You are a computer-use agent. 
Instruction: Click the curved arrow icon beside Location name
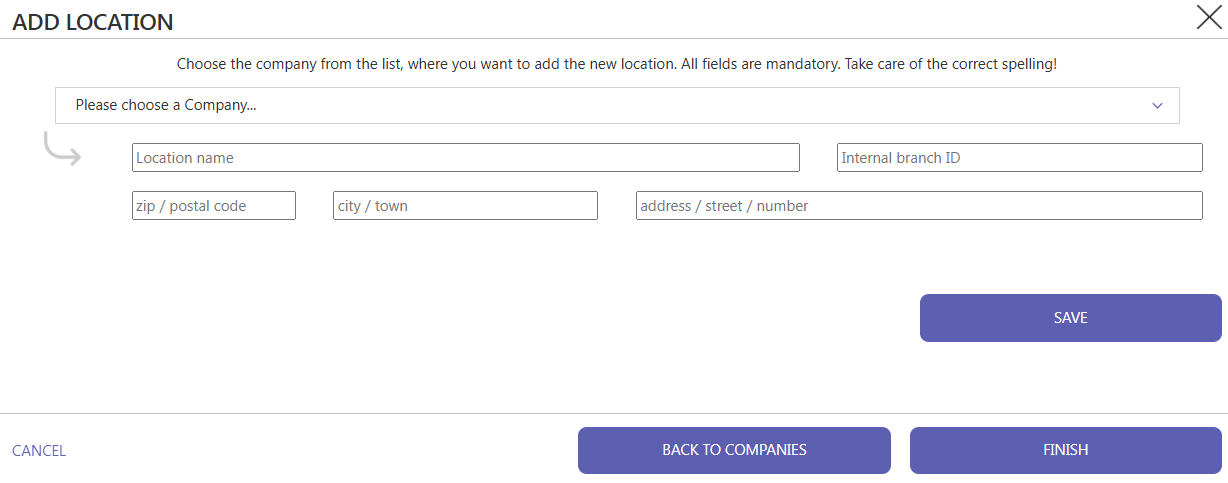coord(62,149)
